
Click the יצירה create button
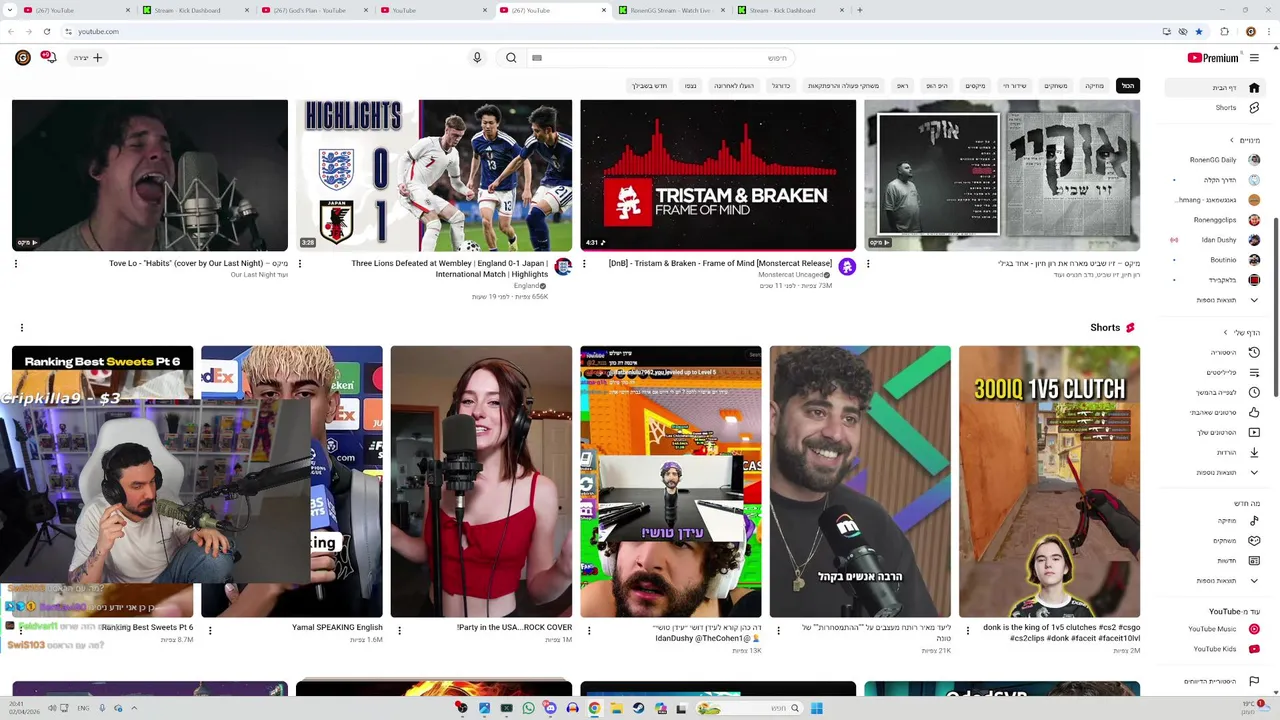pos(88,58)
